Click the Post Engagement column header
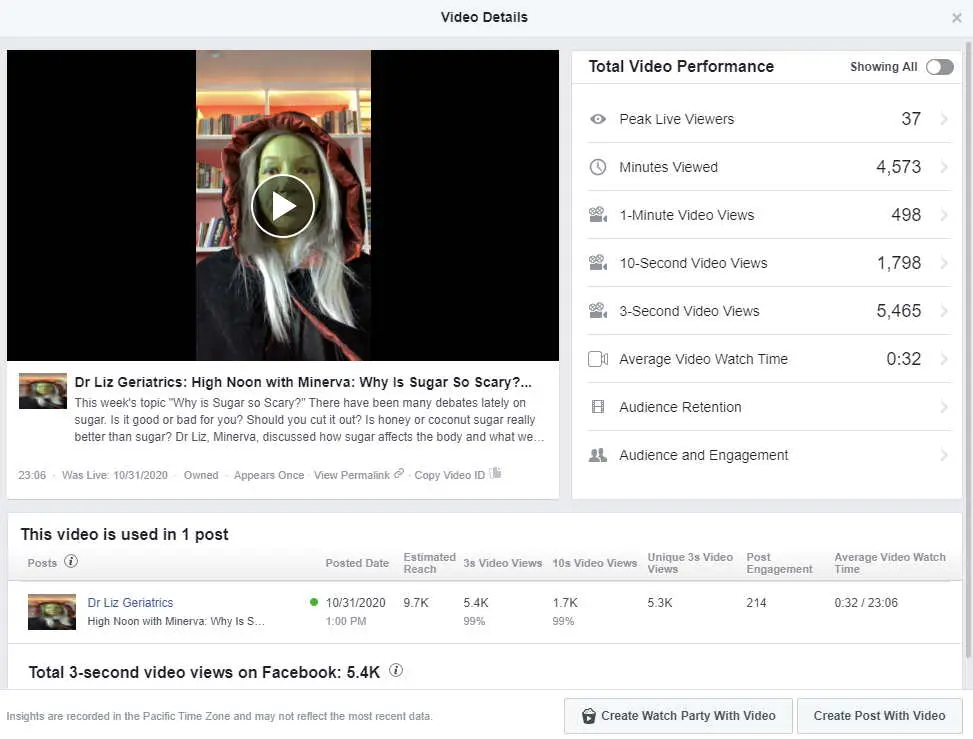 tap(779, 563)
